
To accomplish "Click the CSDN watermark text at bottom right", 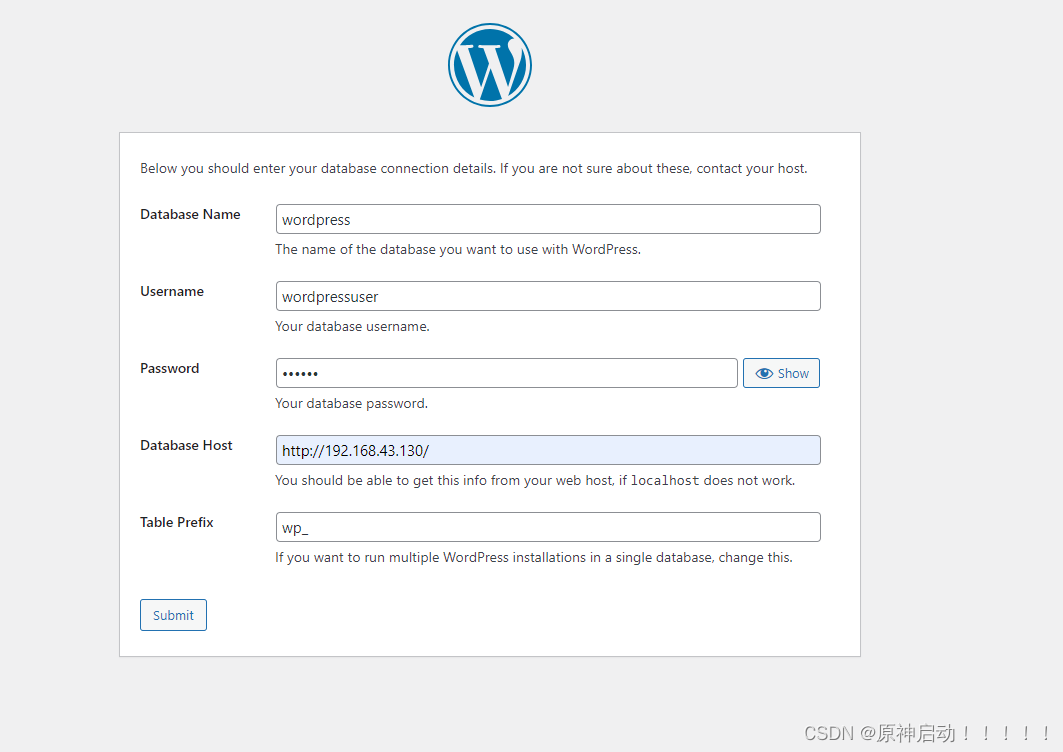I will pyautogui.click(x=925, y=733).
